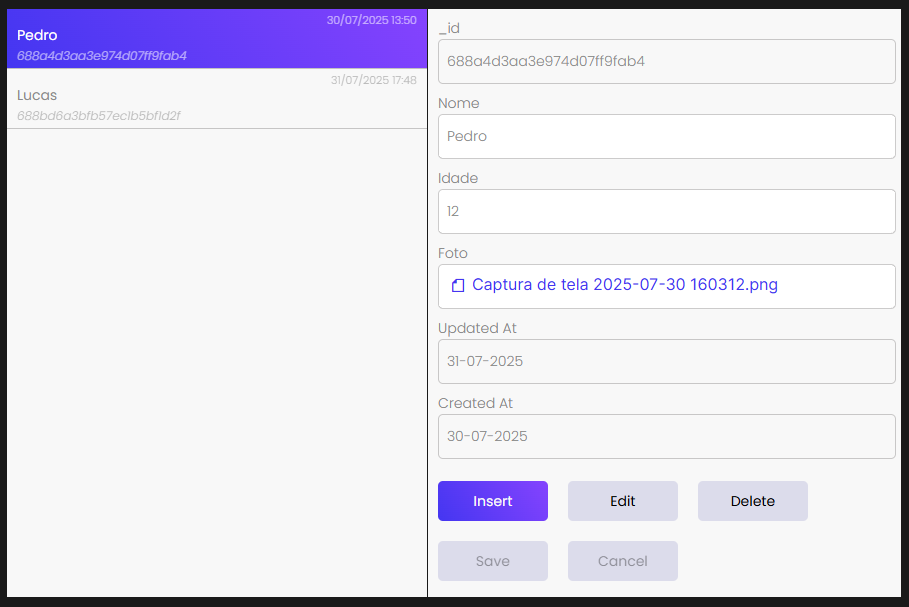Viewport: 909px width, 607px height.
Task: Click the Nome field containing Pedro
Action: (666, 136)
